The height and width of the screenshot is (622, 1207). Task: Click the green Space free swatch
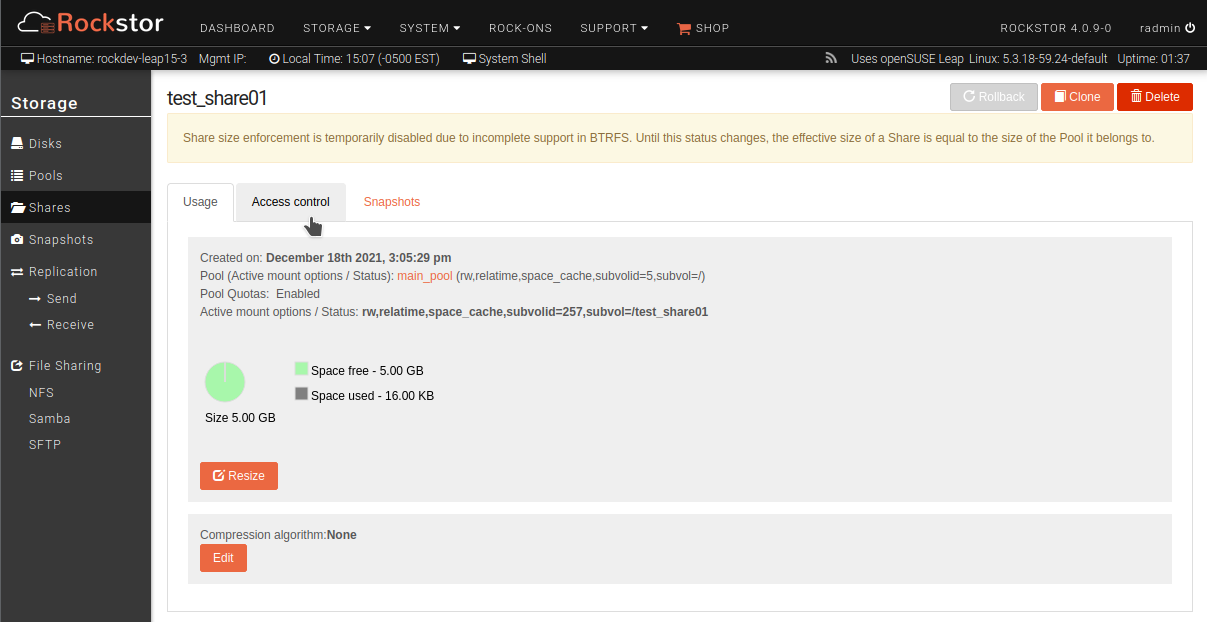coord(301,369)
